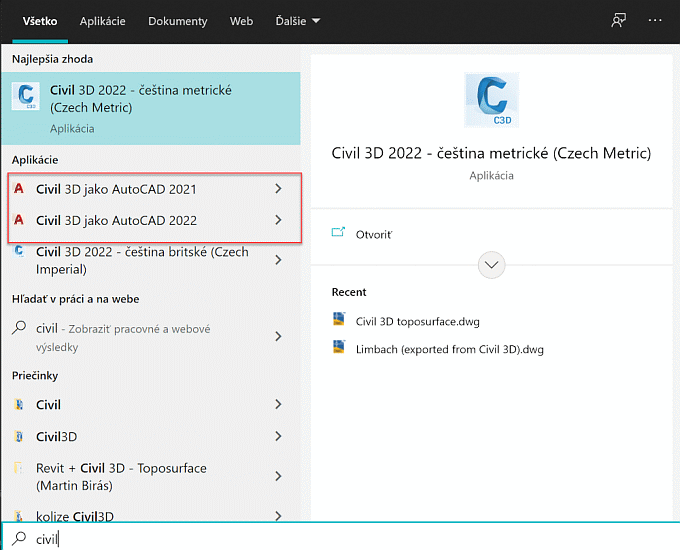Click the magnifier icon next to civil web results
Screen dimensions: 680x550
point(19,327)
